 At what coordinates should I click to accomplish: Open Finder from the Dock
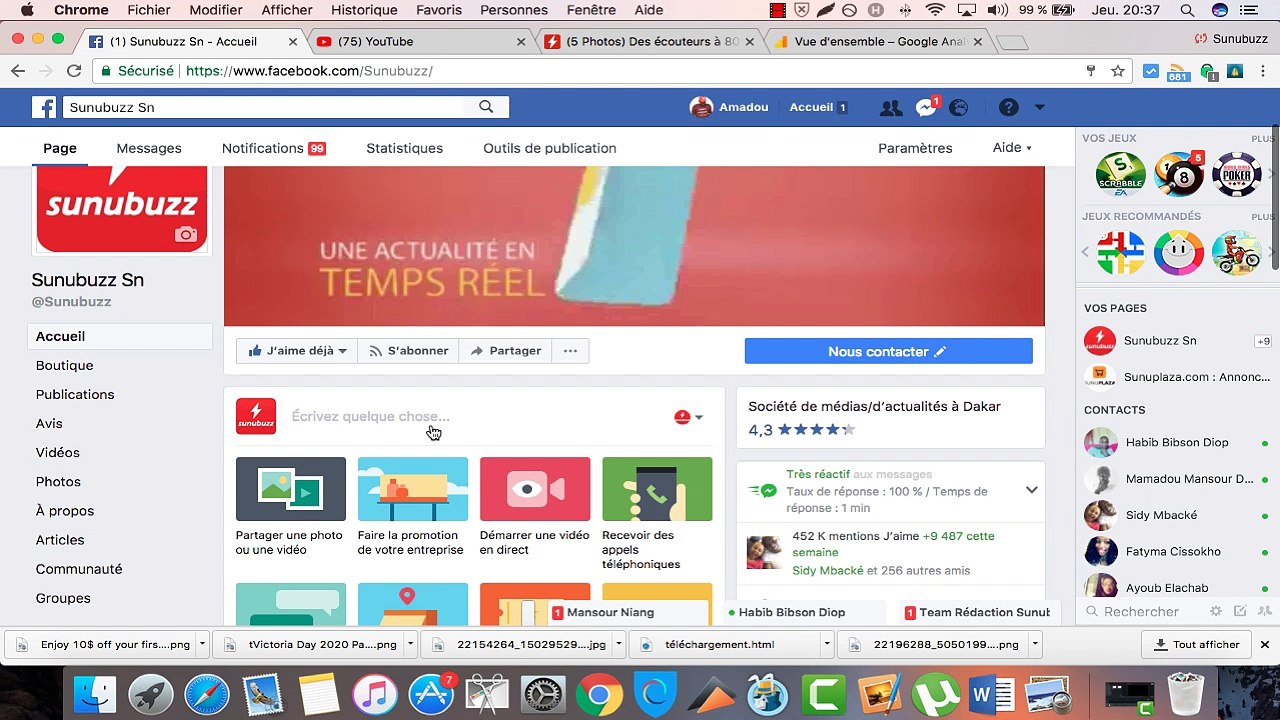pos(94,695)
